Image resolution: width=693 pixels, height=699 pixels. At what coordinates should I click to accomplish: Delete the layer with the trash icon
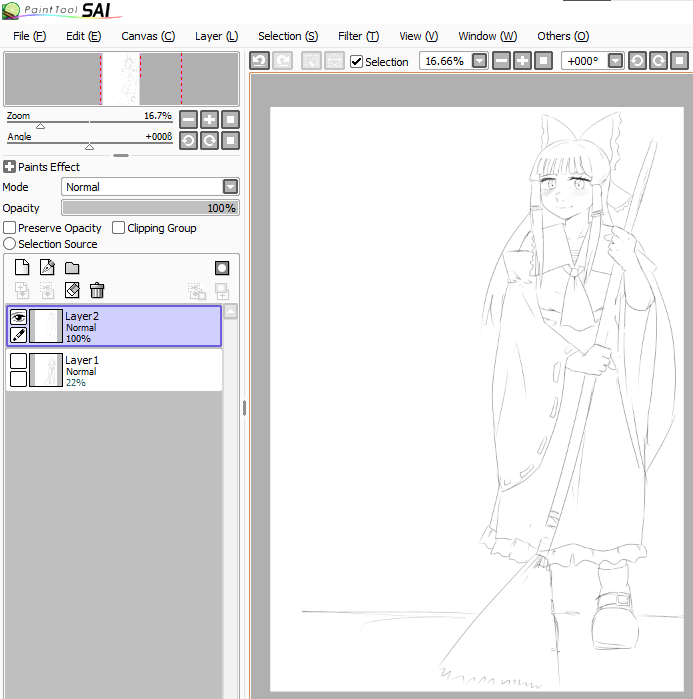(97, 290)
